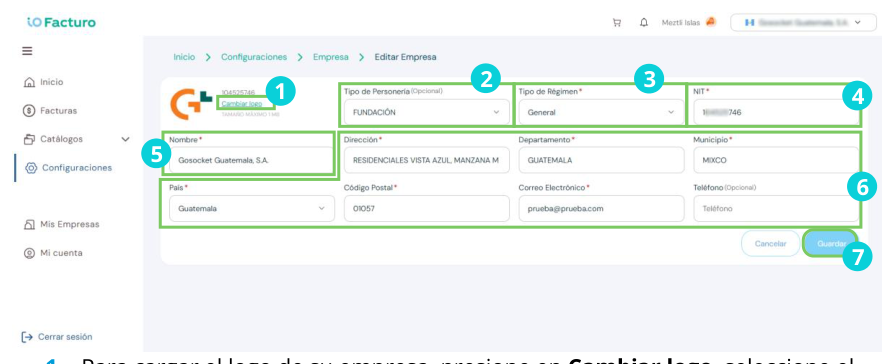Click the Mi cuenta user icon
Screen dimensions: 894x364
tap(29, 253)
